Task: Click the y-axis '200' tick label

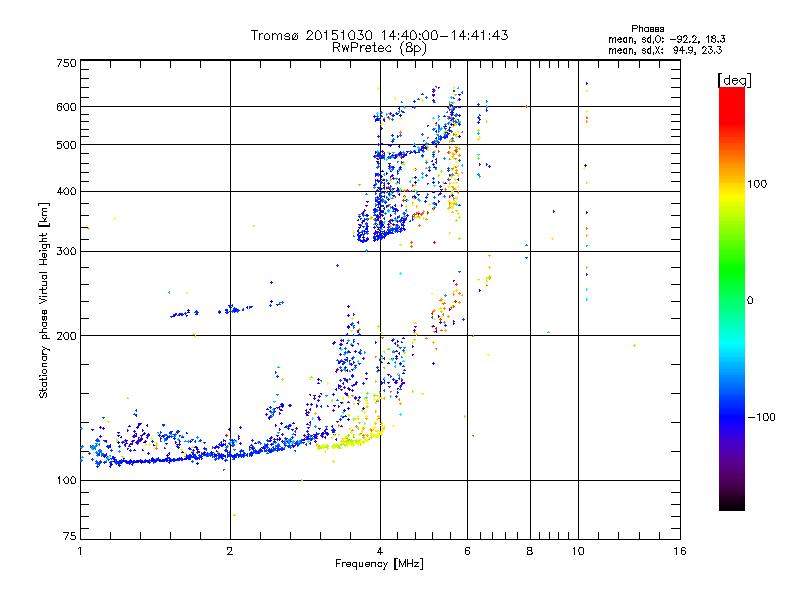Action: coord(66,336)
